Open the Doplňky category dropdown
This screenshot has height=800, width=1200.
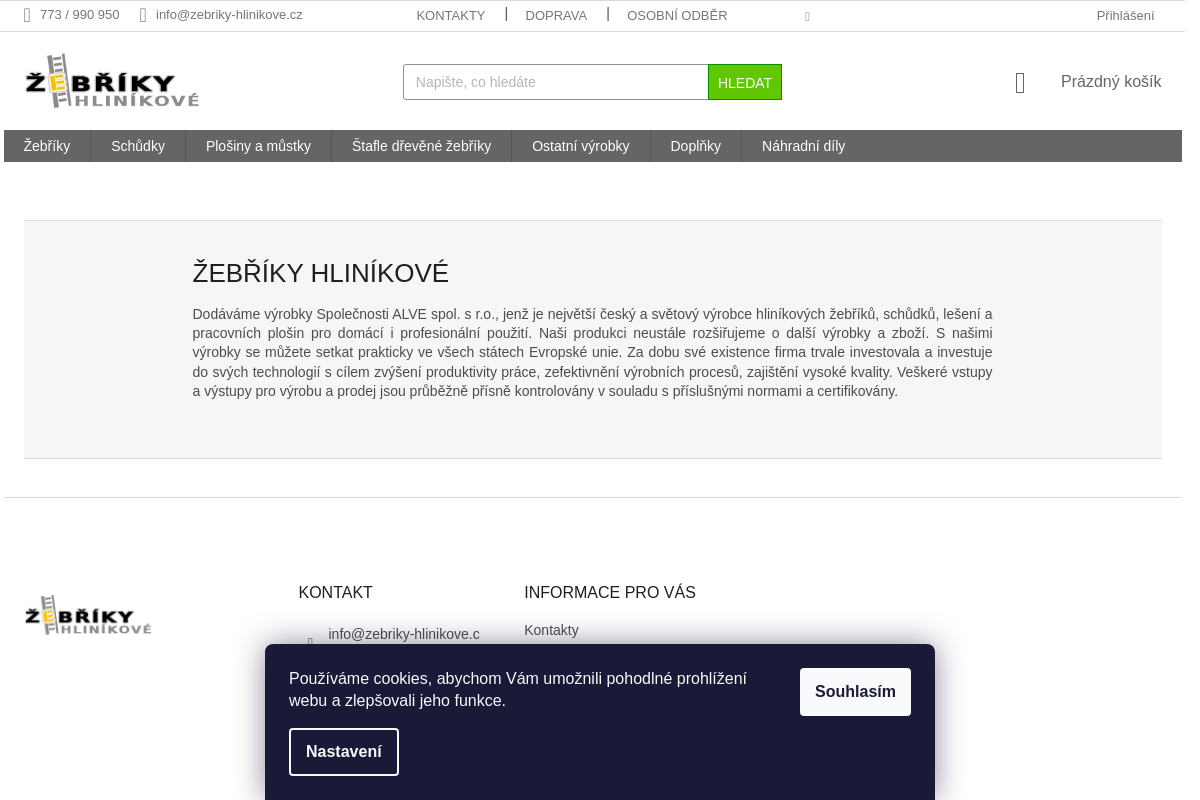coord(695,146)
